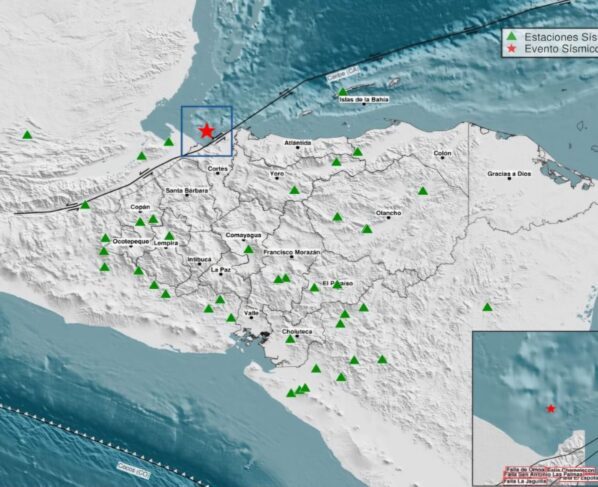
Task: Click the red star icon in legend
Action: coord(512,48)
